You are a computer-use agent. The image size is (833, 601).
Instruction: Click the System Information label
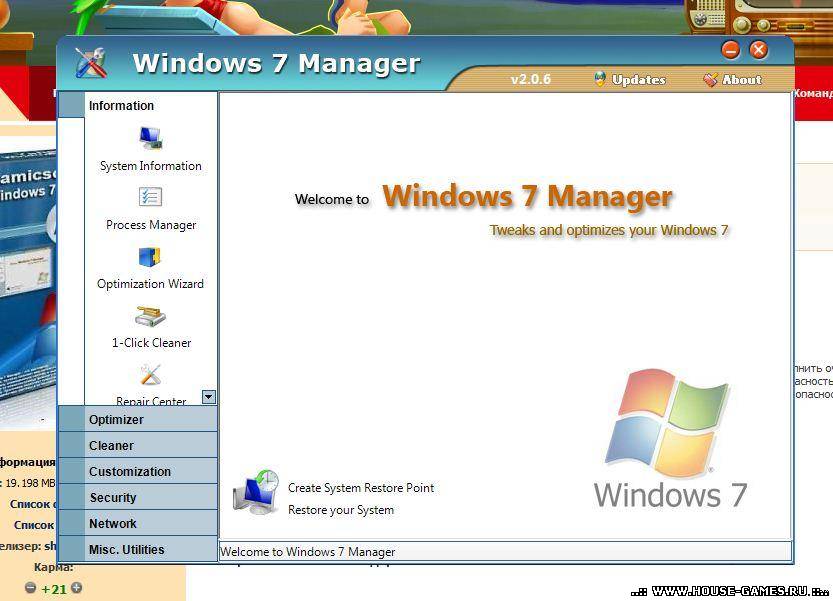pos(151,166)
